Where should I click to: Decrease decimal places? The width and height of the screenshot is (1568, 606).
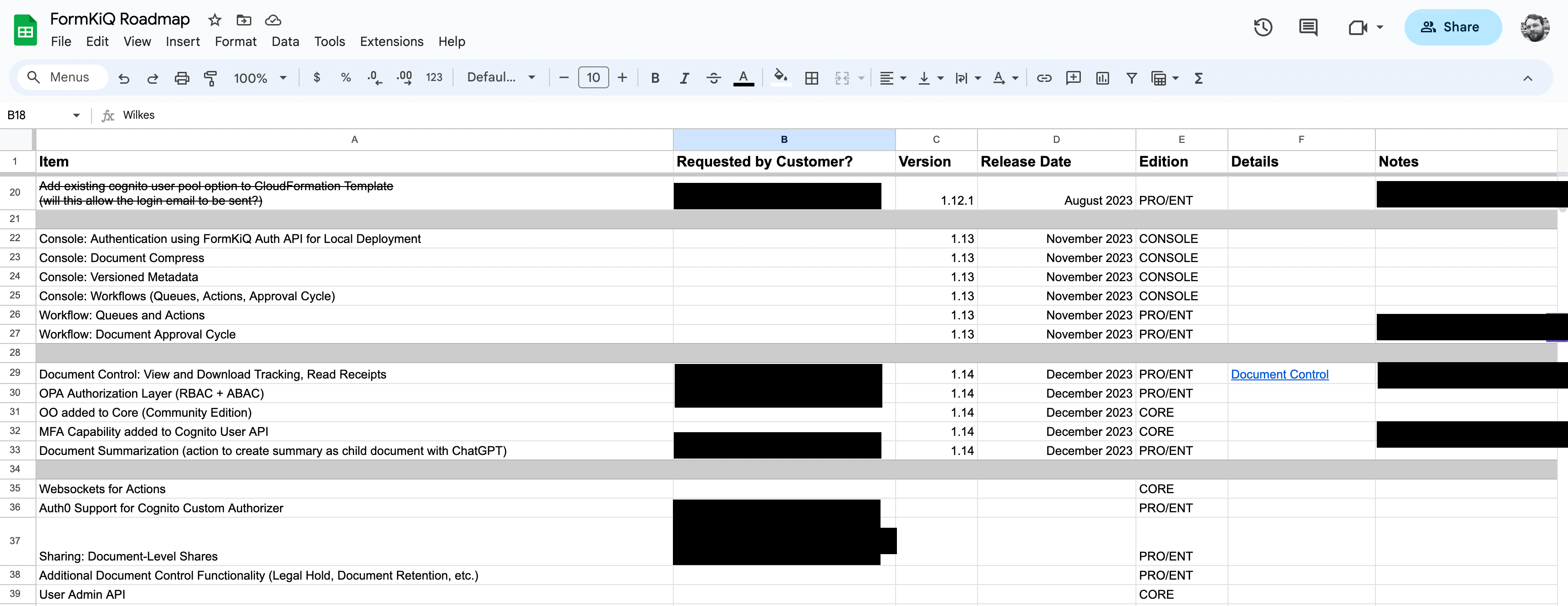click(374, 78)
